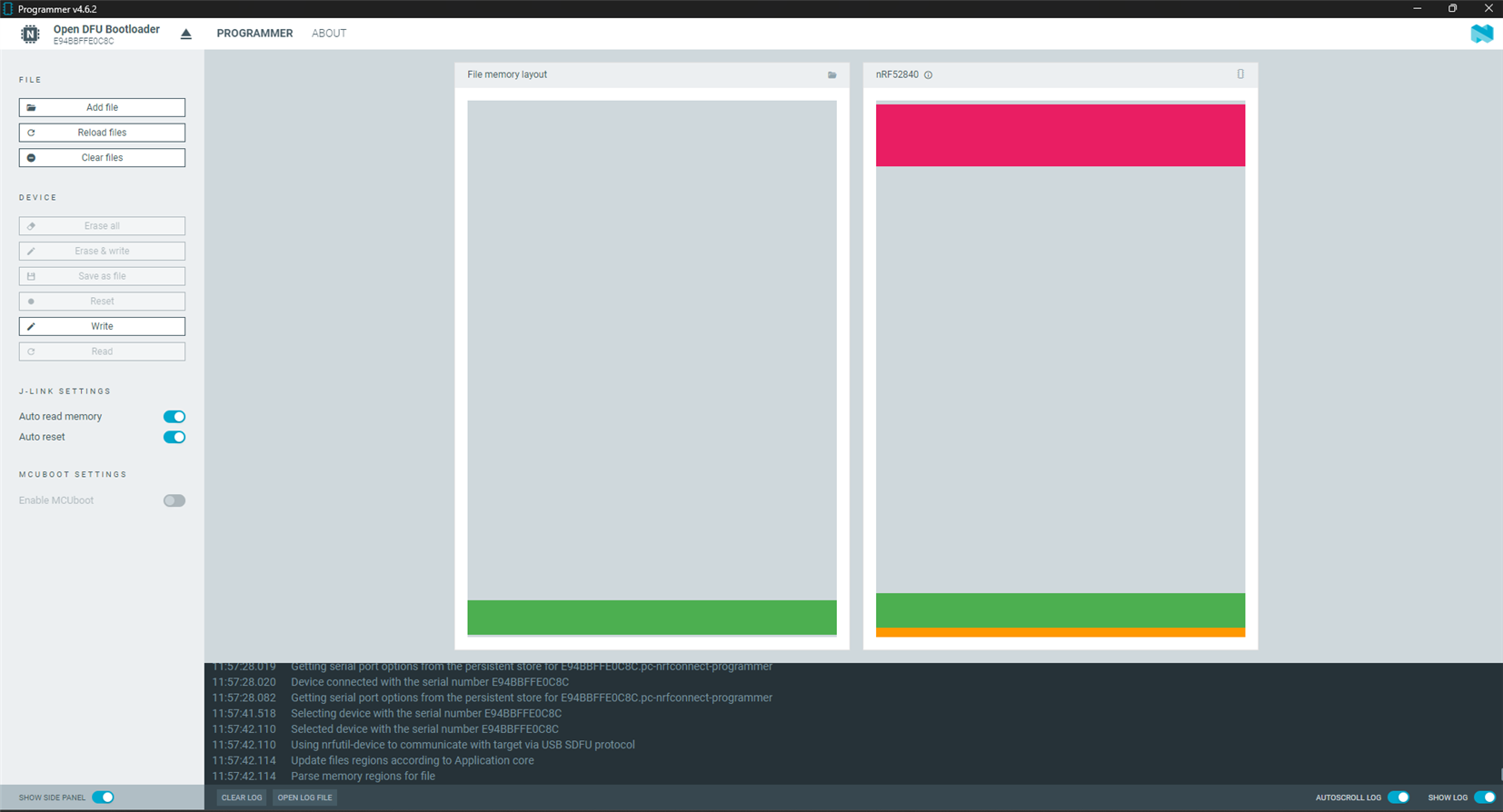Toggle the Show Log switch

click(1485, 797)
